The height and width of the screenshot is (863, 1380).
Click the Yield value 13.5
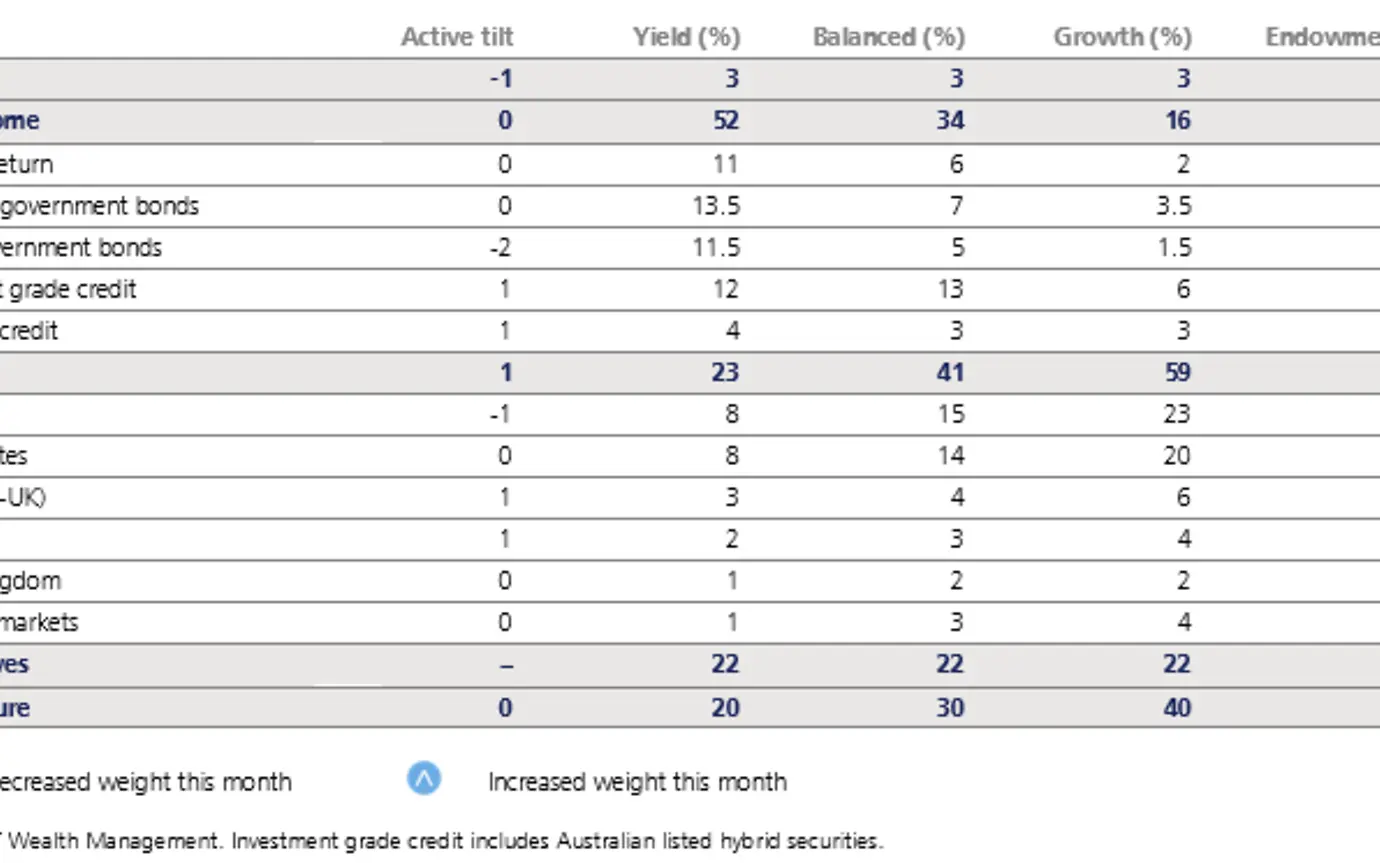(716, 206)
